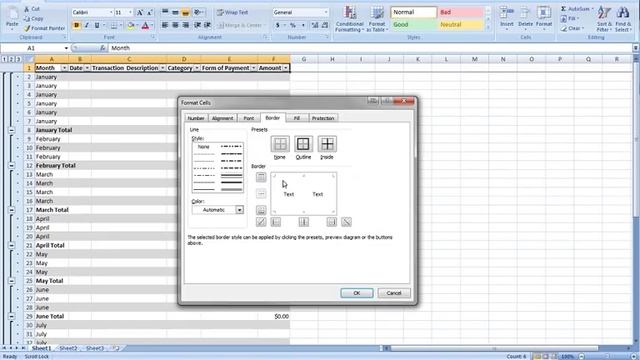Toggle the inside vertical border button

tap(304, 222)
